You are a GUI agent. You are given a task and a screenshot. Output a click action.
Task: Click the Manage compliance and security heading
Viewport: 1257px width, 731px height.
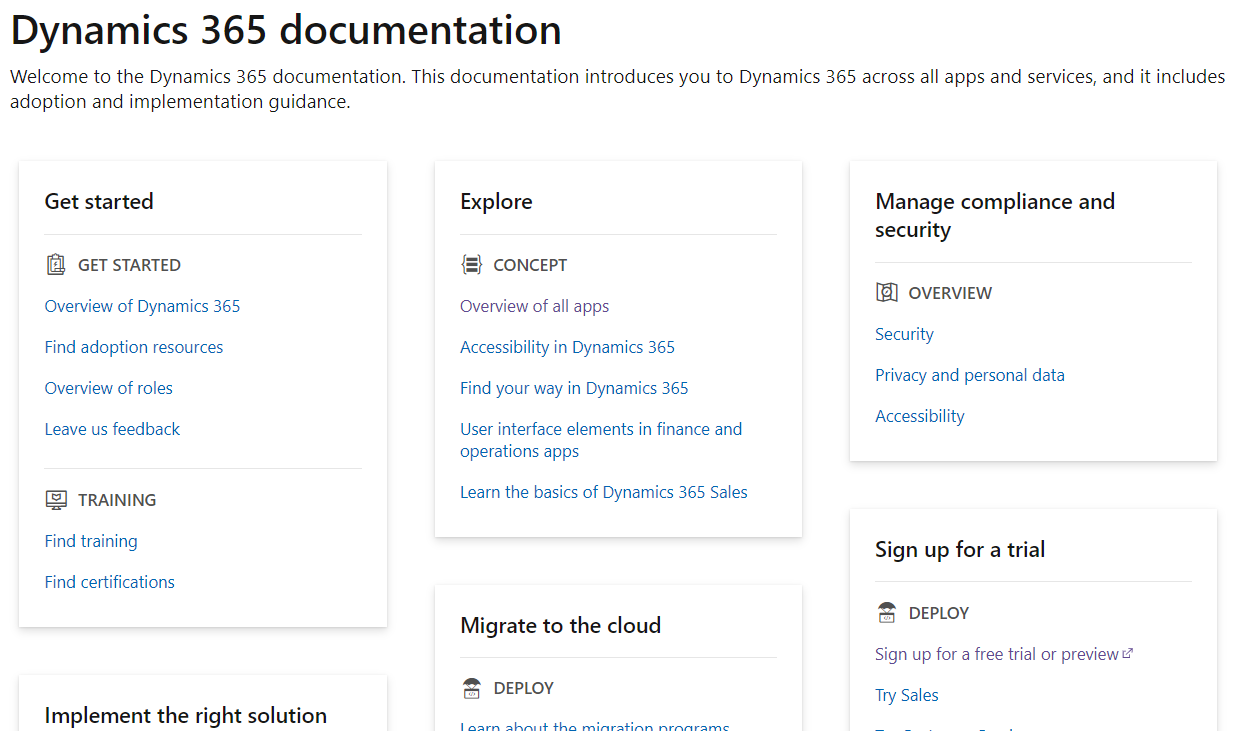click(995, 215)
